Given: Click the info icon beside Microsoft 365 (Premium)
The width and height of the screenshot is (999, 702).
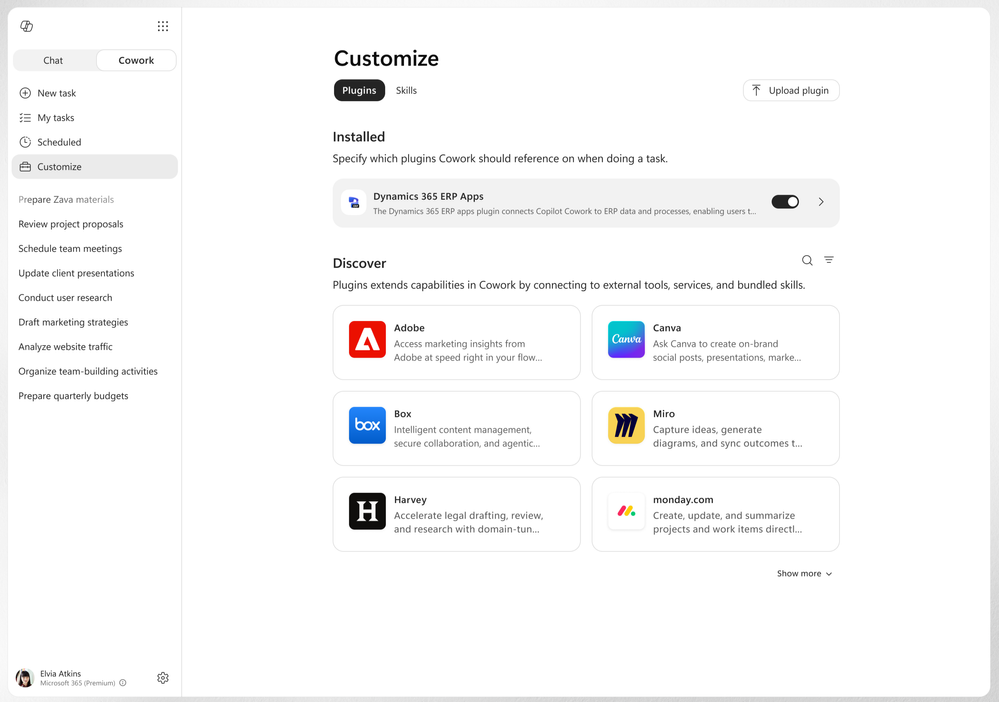Looking at the screenshot, I should pos(123,683).
